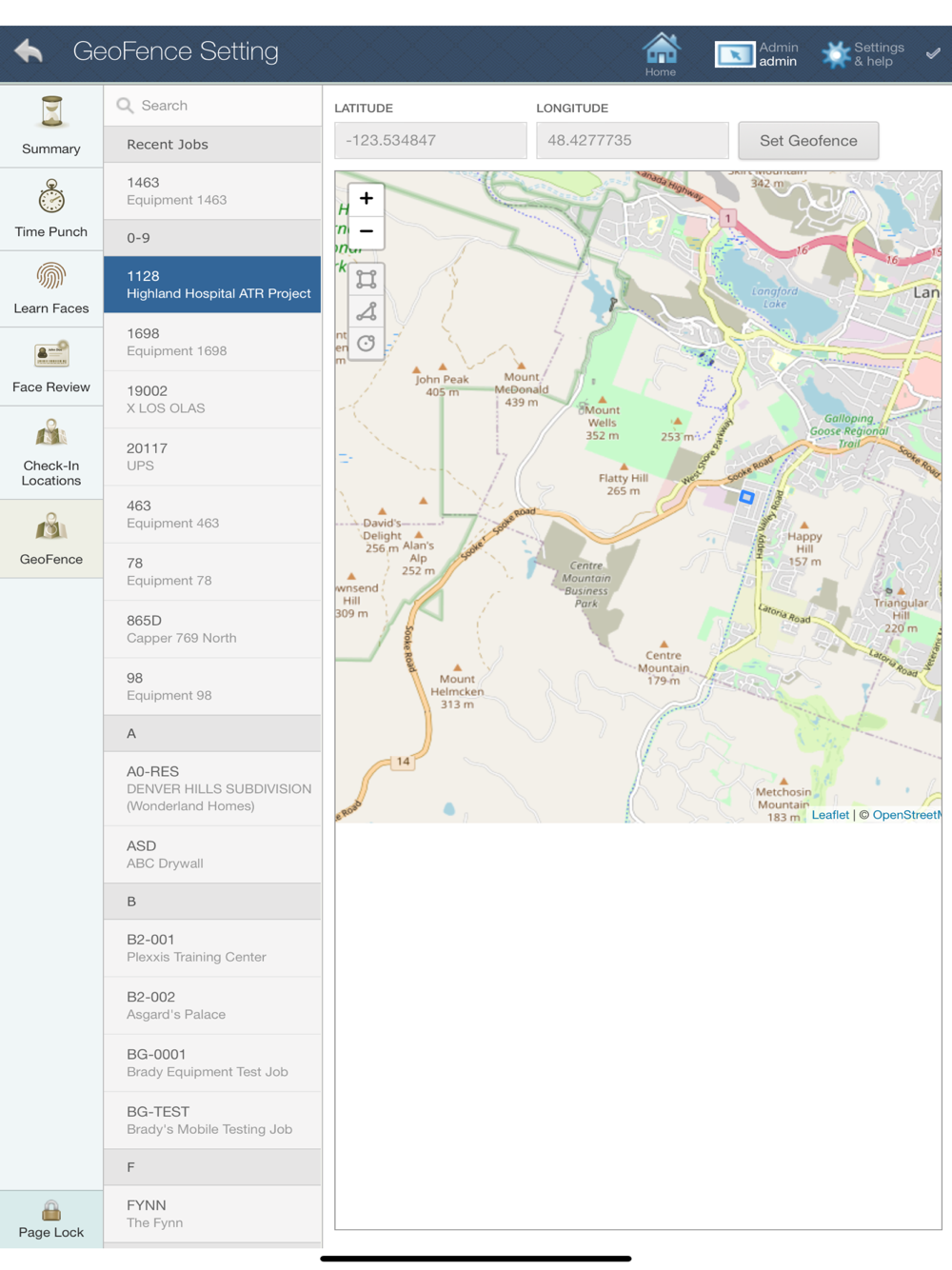The image size is (952, 1270).
Task: Click the Search jobs field
Action: tap(212, 106)
